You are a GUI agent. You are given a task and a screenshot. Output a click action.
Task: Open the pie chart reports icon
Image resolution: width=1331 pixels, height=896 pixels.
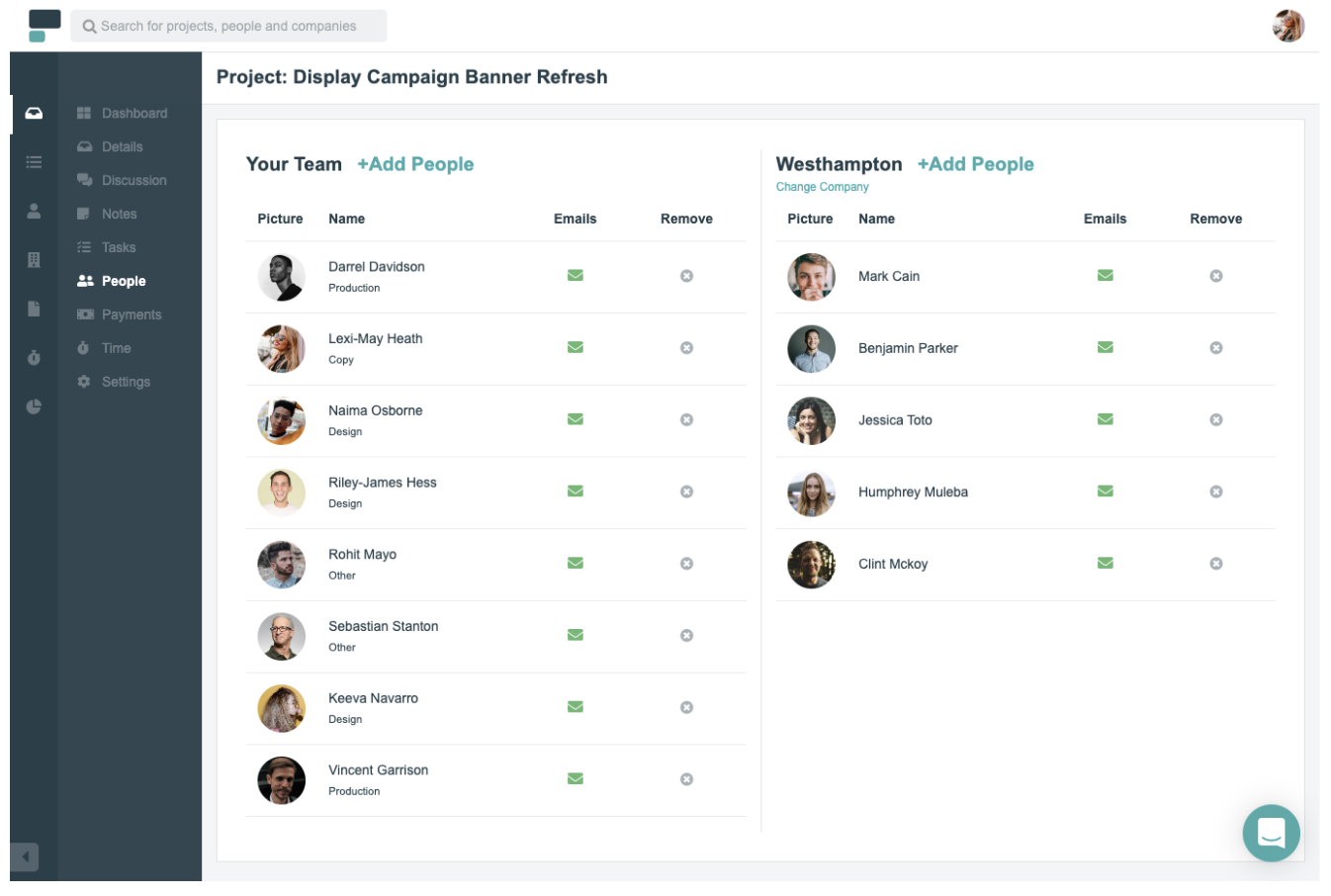coord(34,406)
